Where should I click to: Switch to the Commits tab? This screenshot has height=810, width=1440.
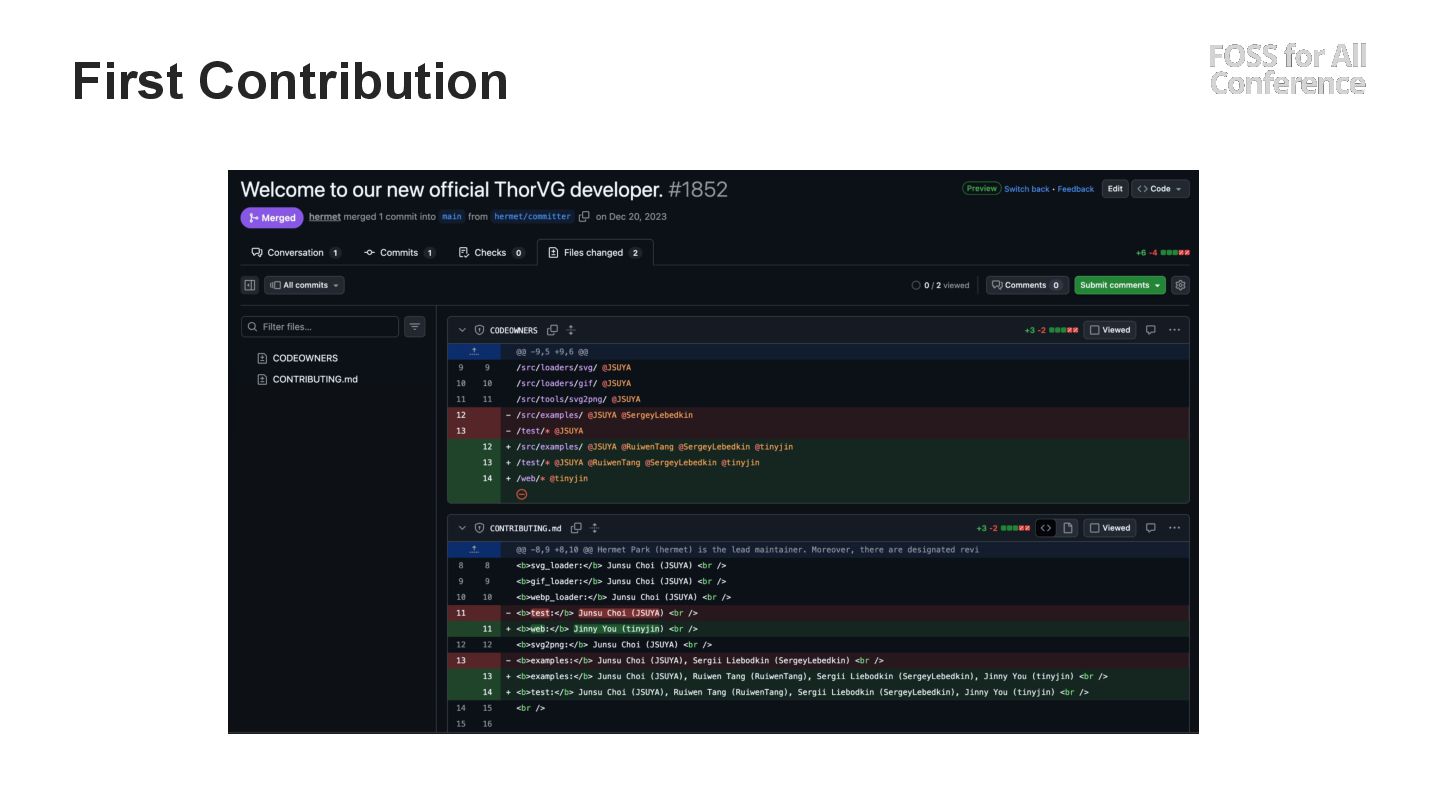coord(399,253)
